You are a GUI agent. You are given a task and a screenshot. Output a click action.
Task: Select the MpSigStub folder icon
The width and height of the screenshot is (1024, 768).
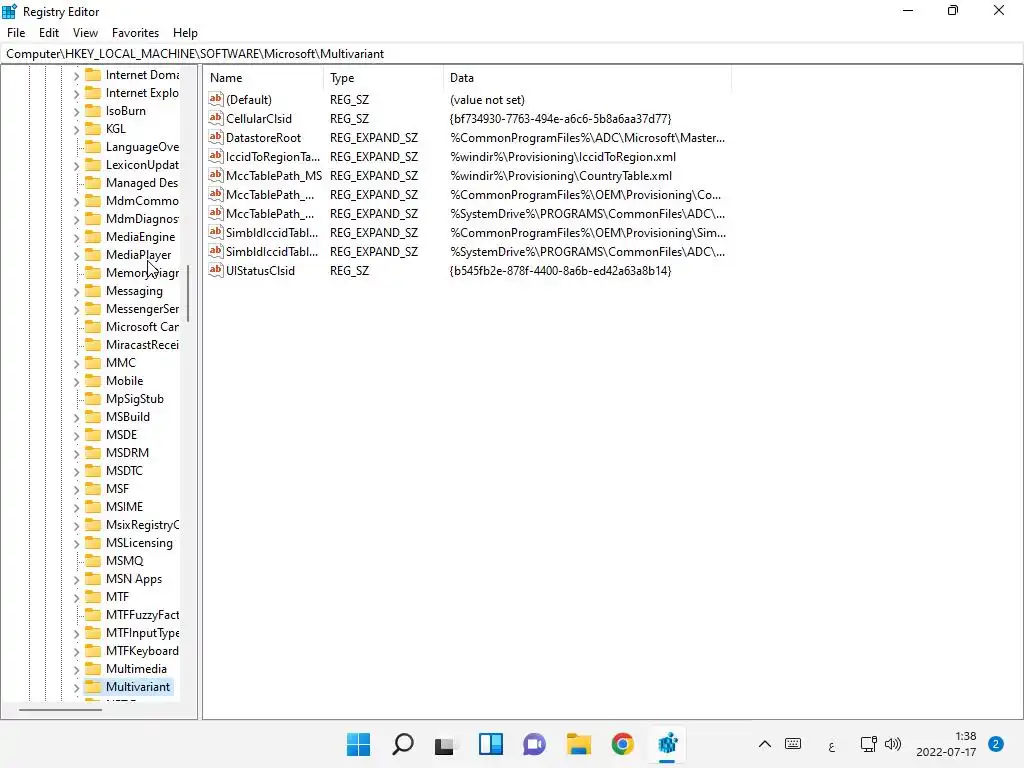coord(93,398)
